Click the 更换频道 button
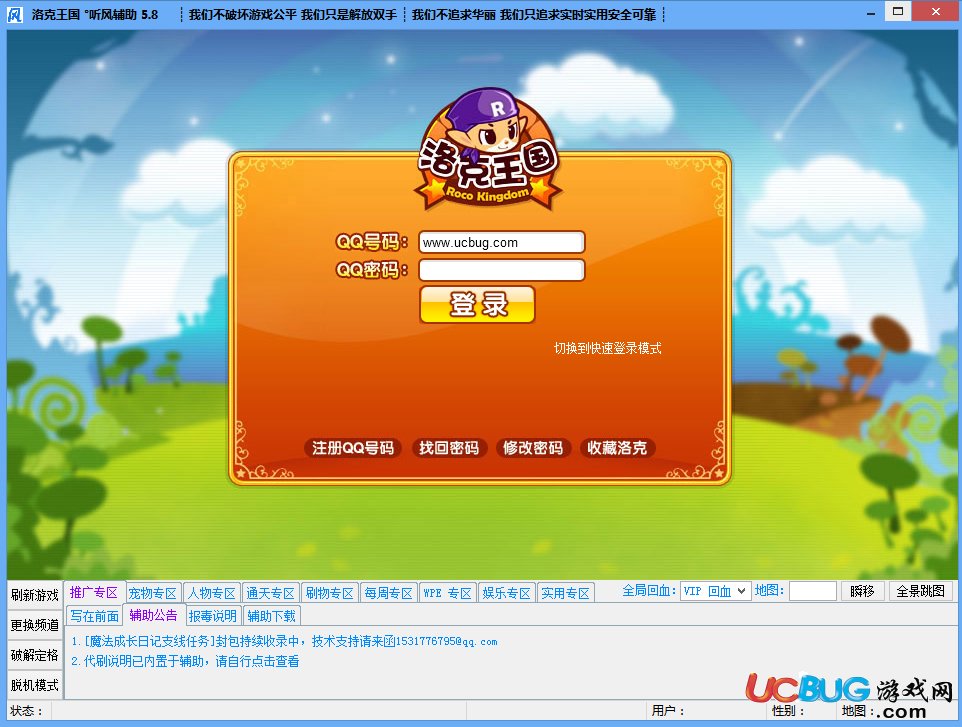962x727 pixels. (35, 625)
